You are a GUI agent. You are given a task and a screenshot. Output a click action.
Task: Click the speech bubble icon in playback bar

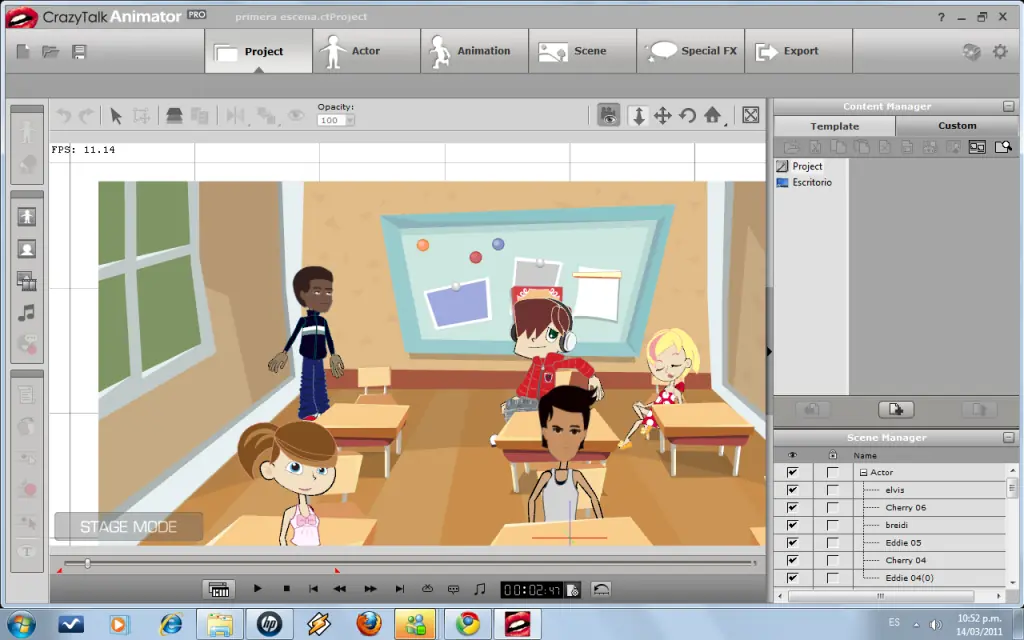[x=453, y=589]
